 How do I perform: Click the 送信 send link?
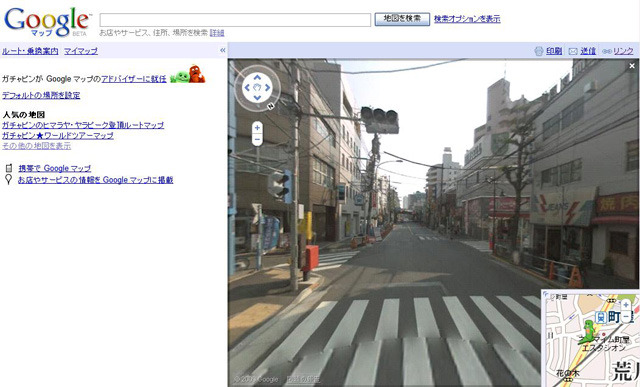coord(588,51)
